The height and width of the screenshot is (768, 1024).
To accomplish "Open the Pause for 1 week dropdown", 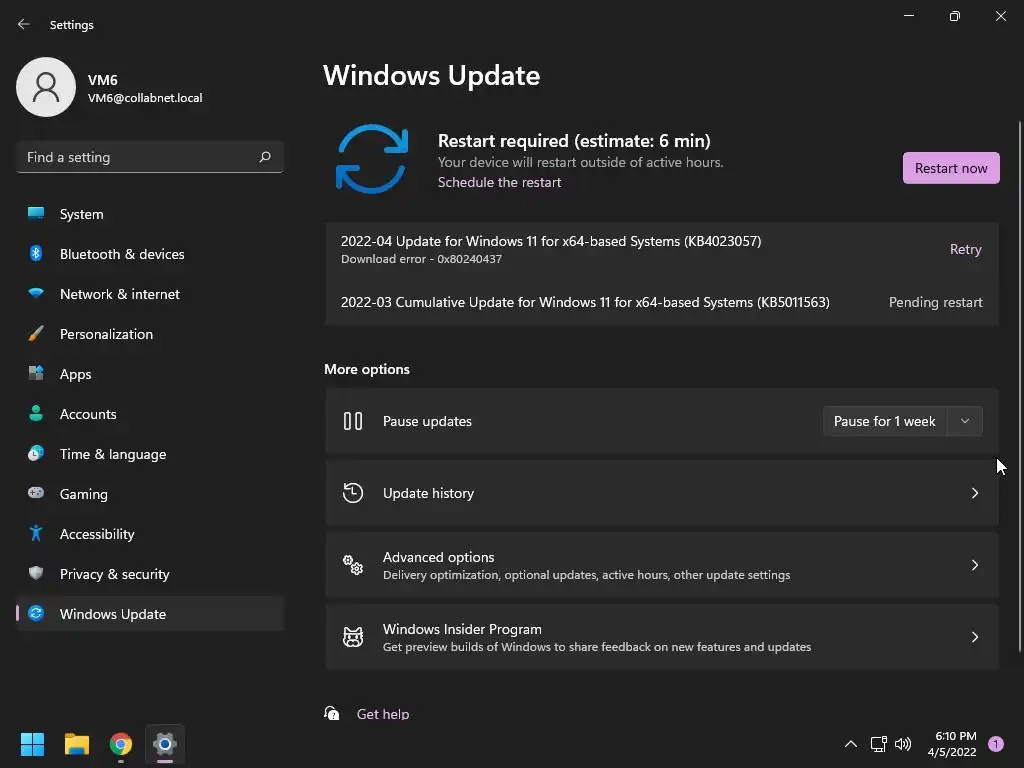I will pyautogui.click(x=965, y=421).
